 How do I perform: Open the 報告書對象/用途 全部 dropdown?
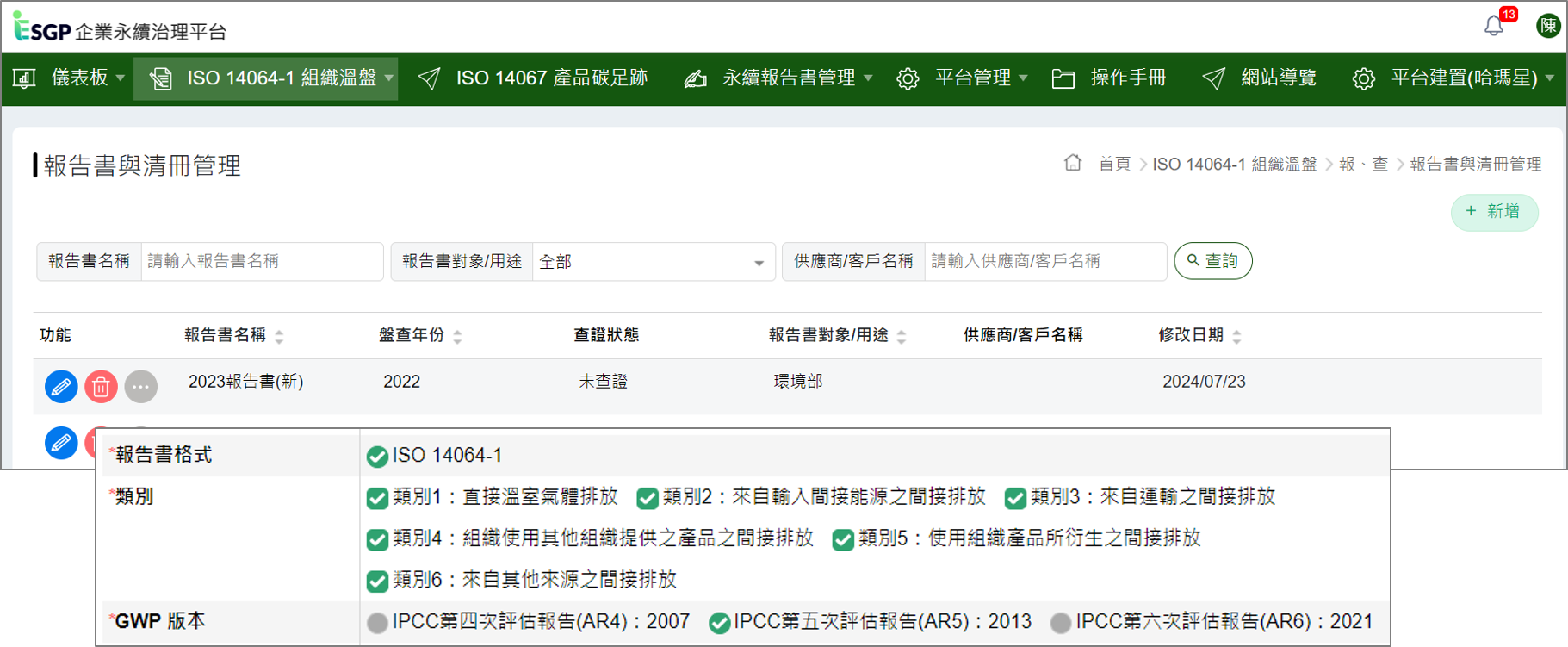click(x=654, y=262)
